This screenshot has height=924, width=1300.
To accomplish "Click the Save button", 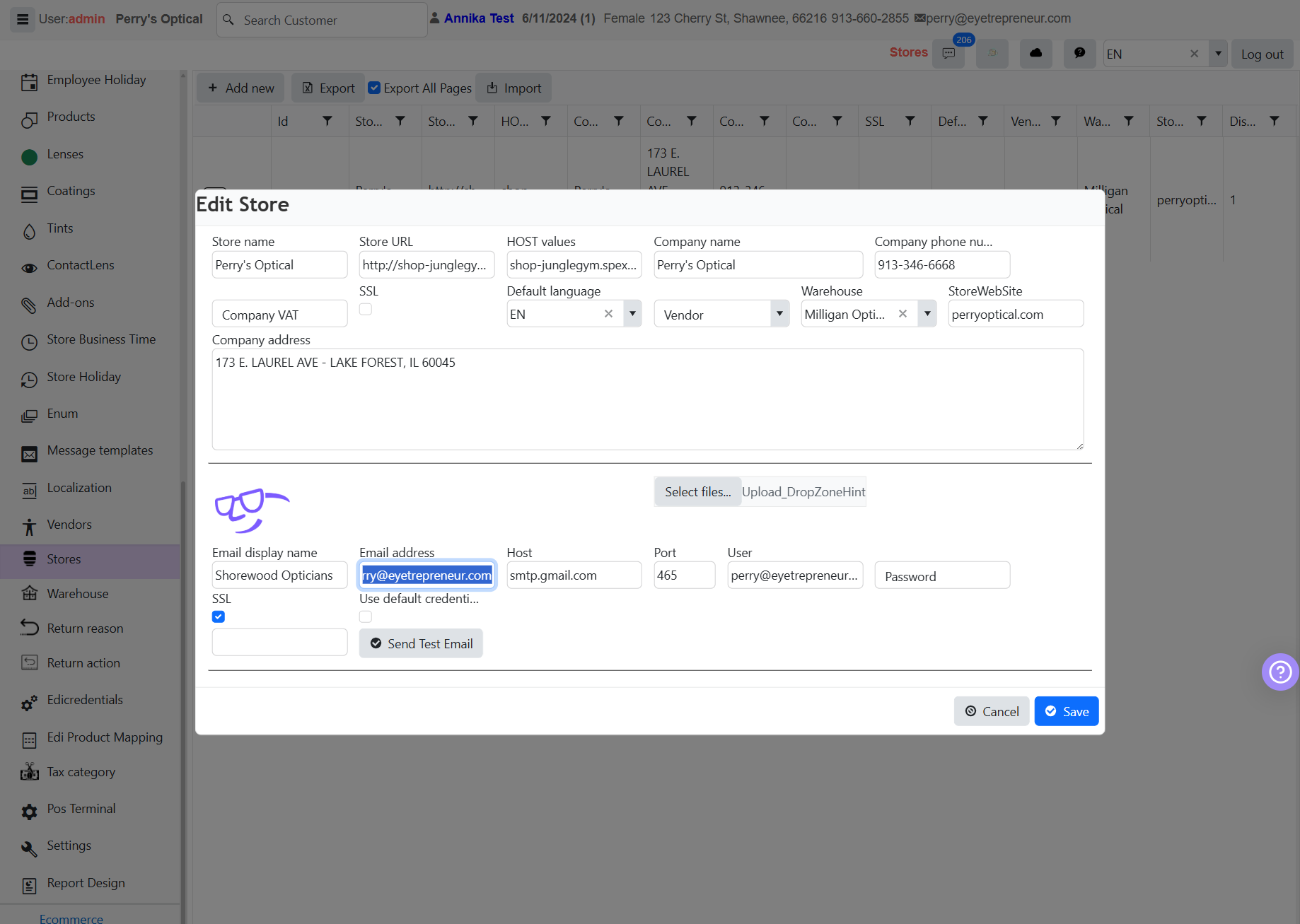I will click(1067, 711).
